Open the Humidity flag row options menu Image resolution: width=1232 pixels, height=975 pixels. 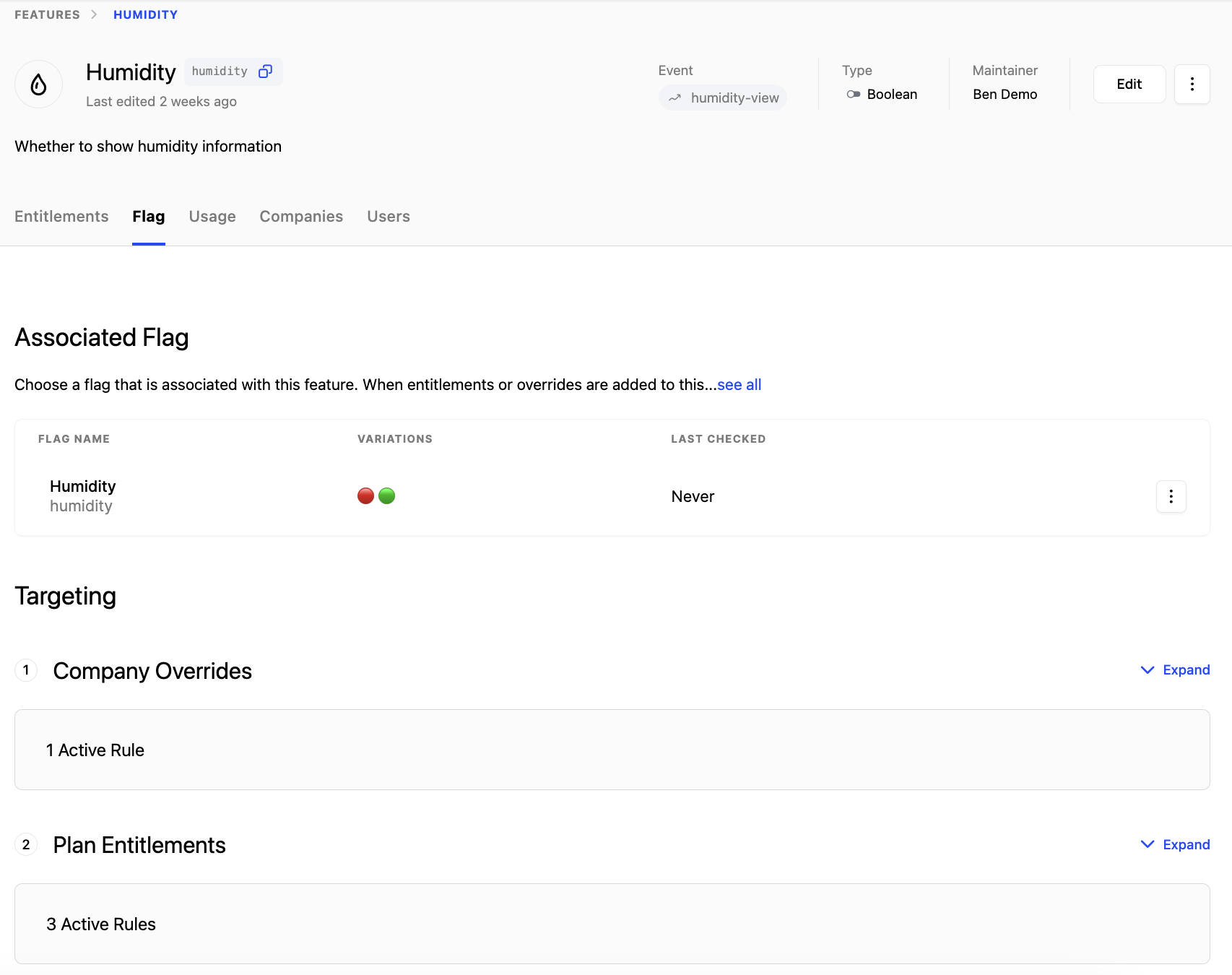pyautogui.click(x=1171, y=497)
